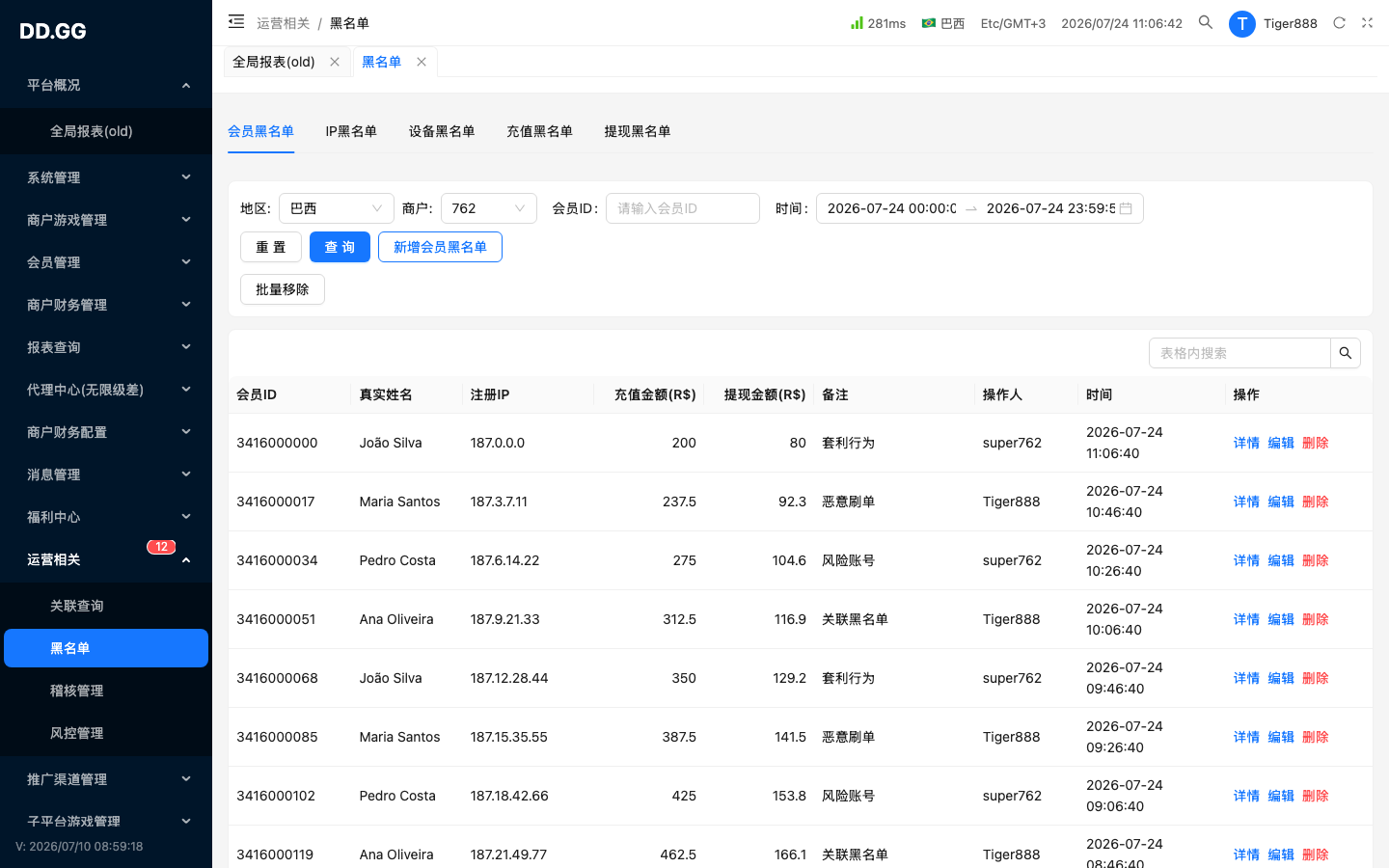
Task: Focus the 会员ID input field
Action: 683,208
